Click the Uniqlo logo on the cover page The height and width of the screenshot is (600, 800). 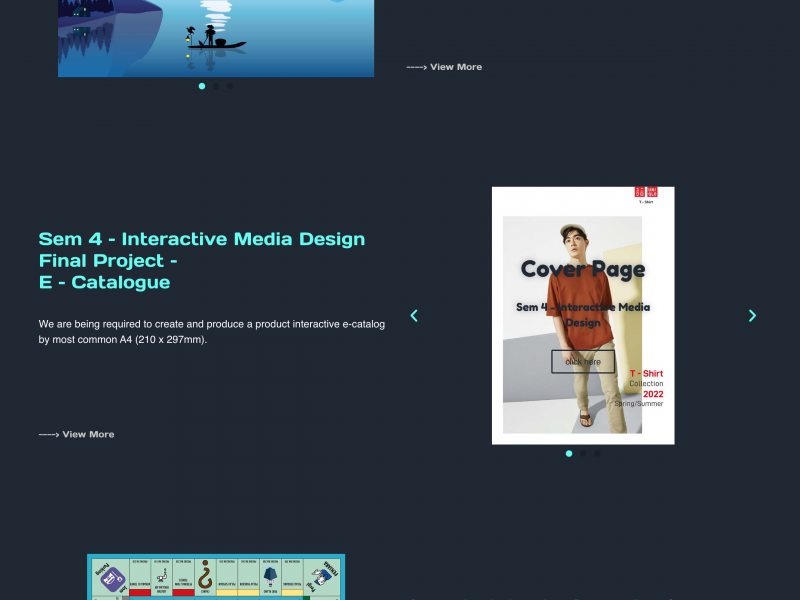pyautogui.click(x=647, y=192)
